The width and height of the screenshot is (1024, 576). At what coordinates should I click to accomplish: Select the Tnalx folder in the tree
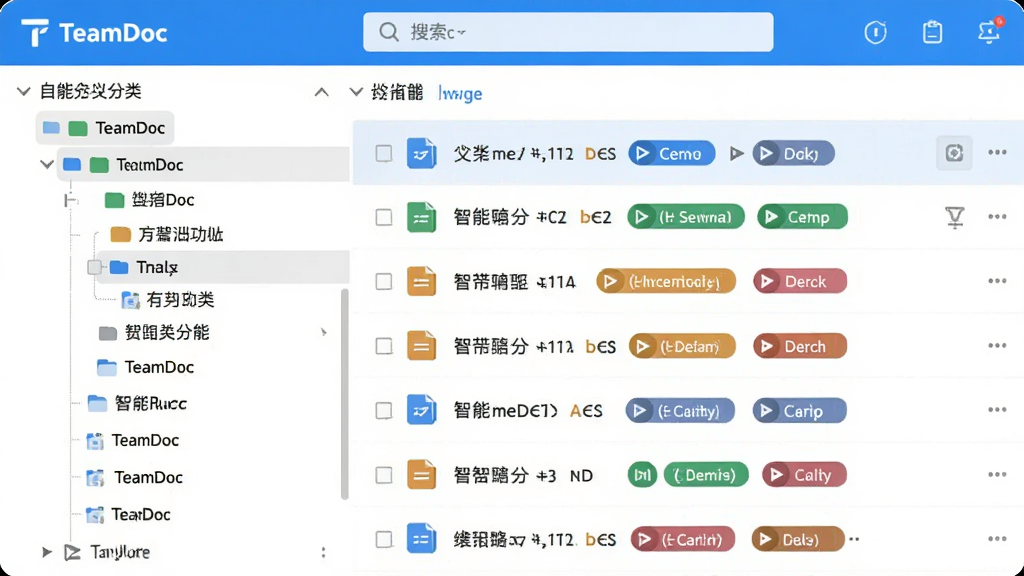coord(222,266)
